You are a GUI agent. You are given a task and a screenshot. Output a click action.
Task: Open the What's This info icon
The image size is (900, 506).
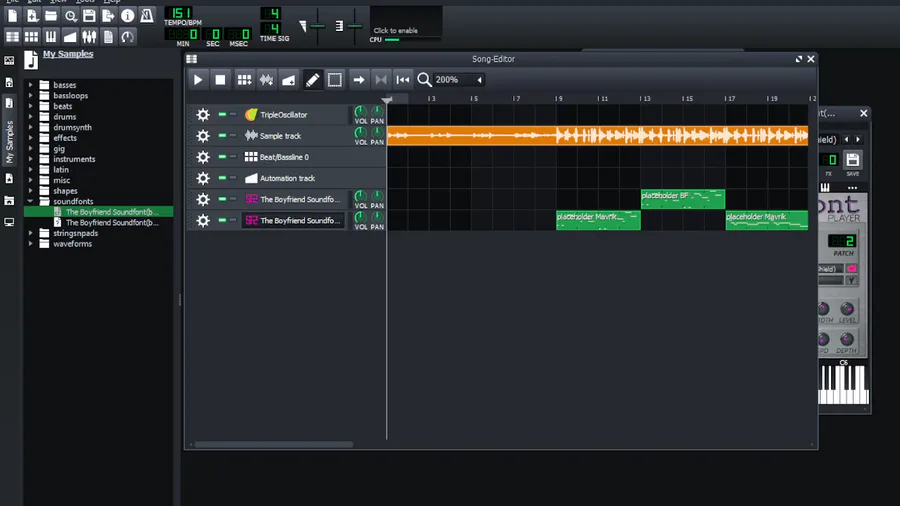click(127, 15)
